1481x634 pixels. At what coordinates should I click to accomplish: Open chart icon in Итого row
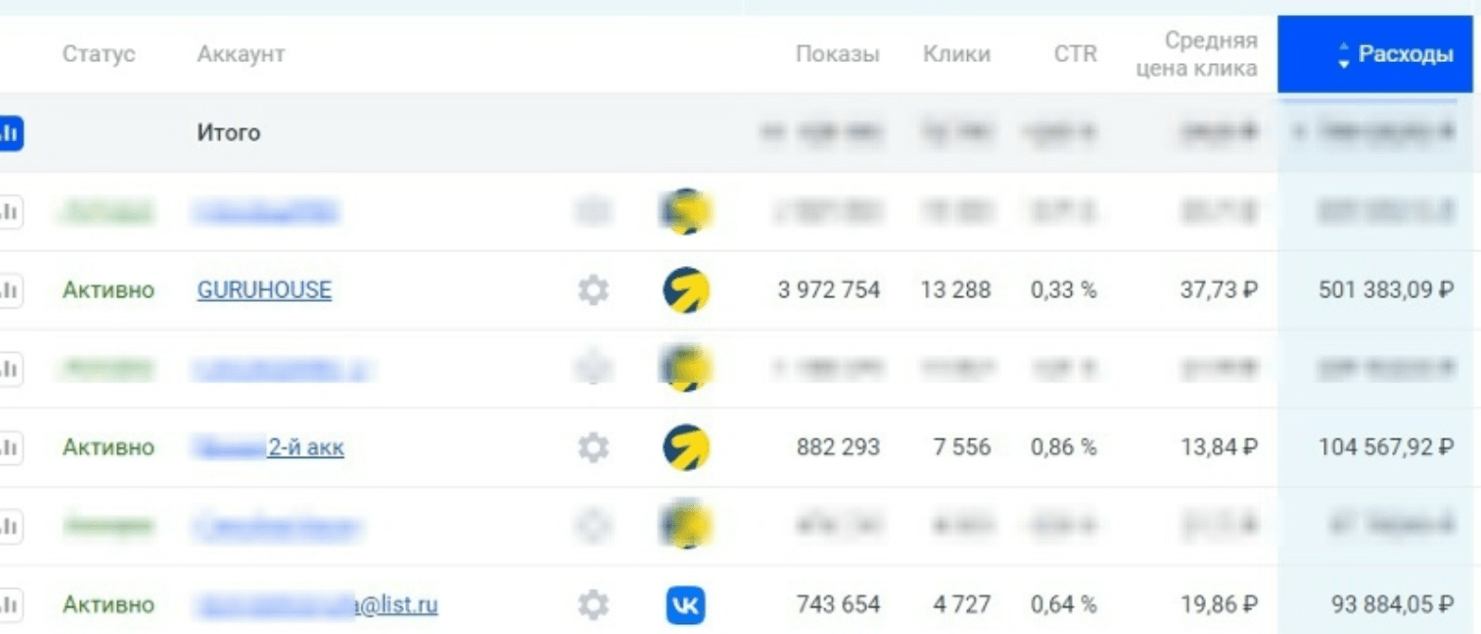click(10, 133)
